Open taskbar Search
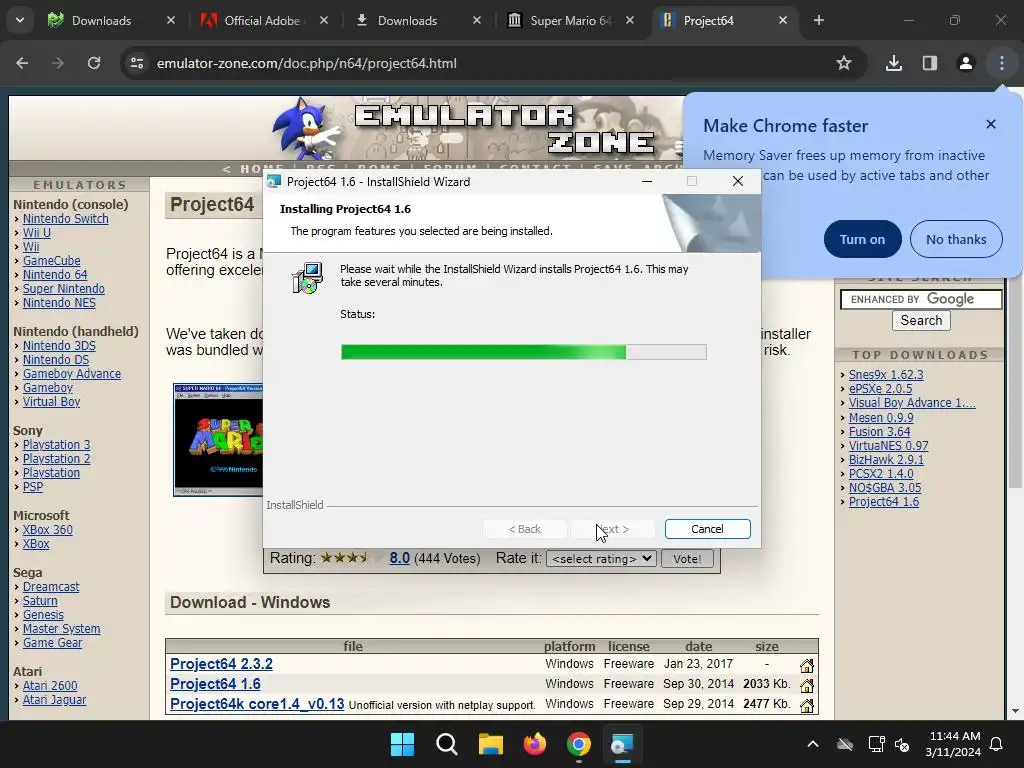1024x768 pixels. pyautogui.click(x=447, y=744)
